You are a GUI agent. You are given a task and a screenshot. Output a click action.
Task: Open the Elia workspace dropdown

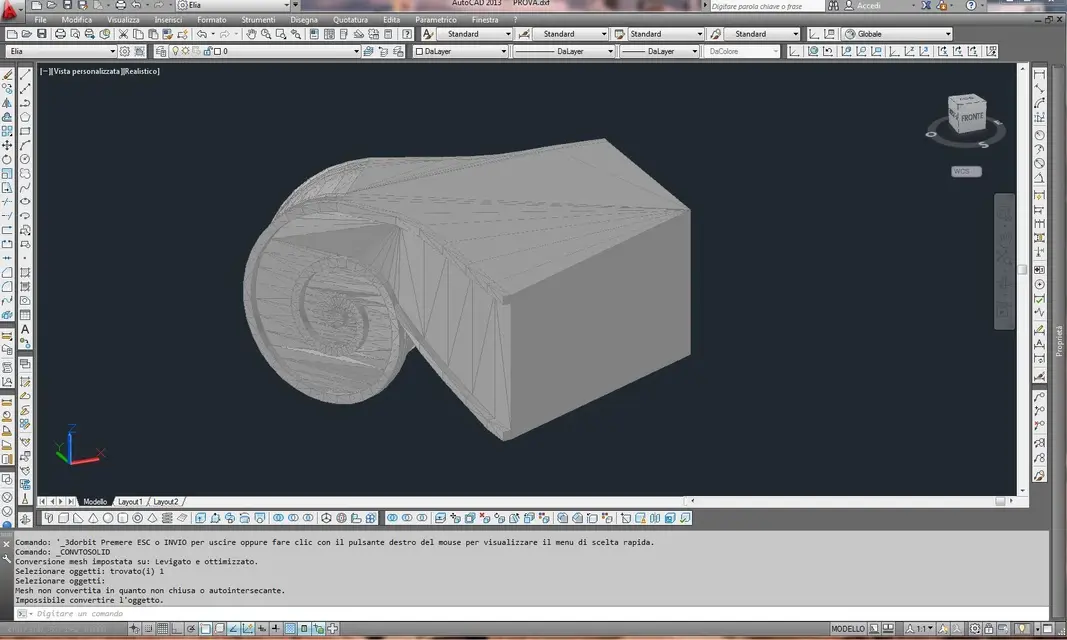62,51
